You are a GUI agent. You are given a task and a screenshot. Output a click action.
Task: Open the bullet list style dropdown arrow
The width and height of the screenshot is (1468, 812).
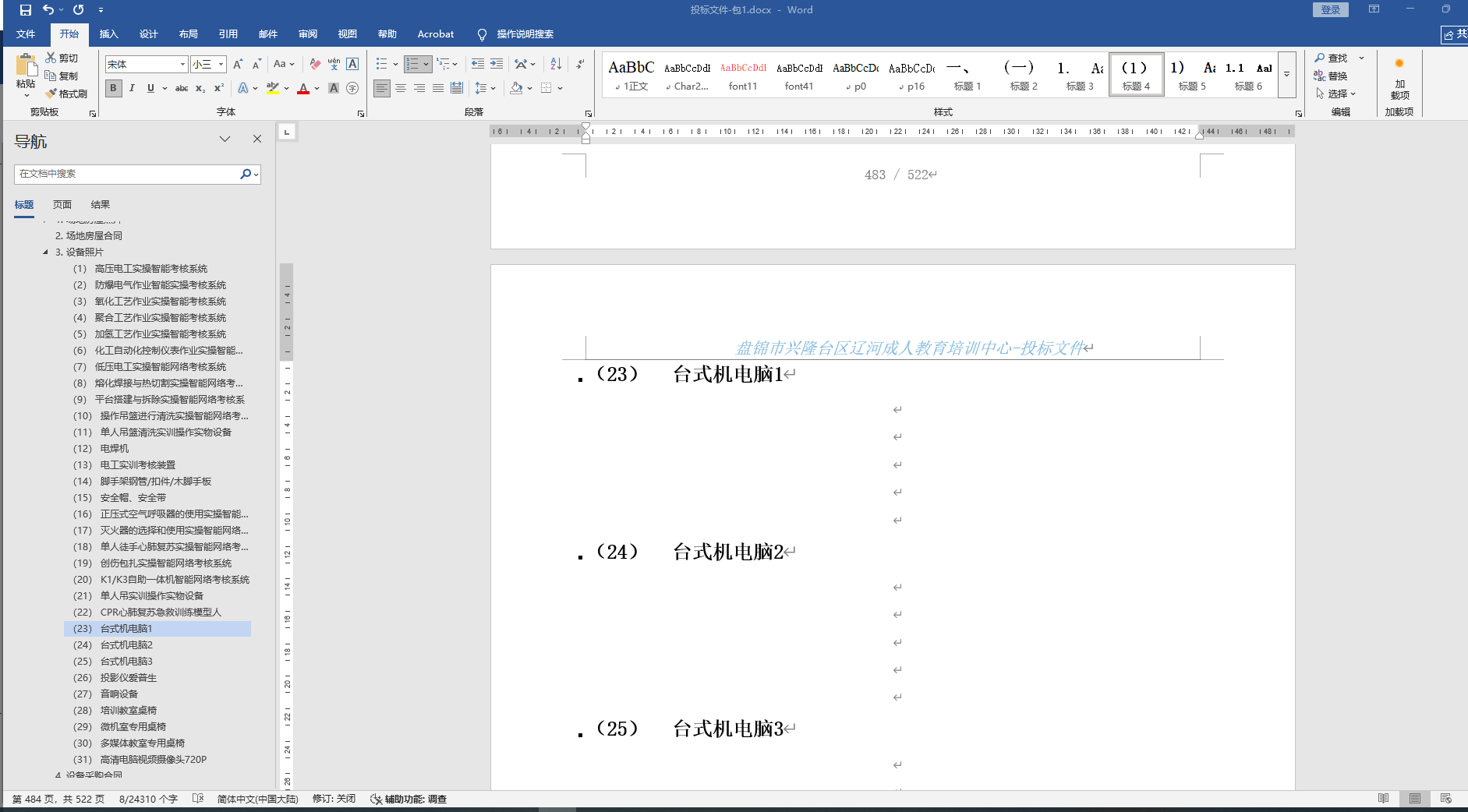click(395, 64)
